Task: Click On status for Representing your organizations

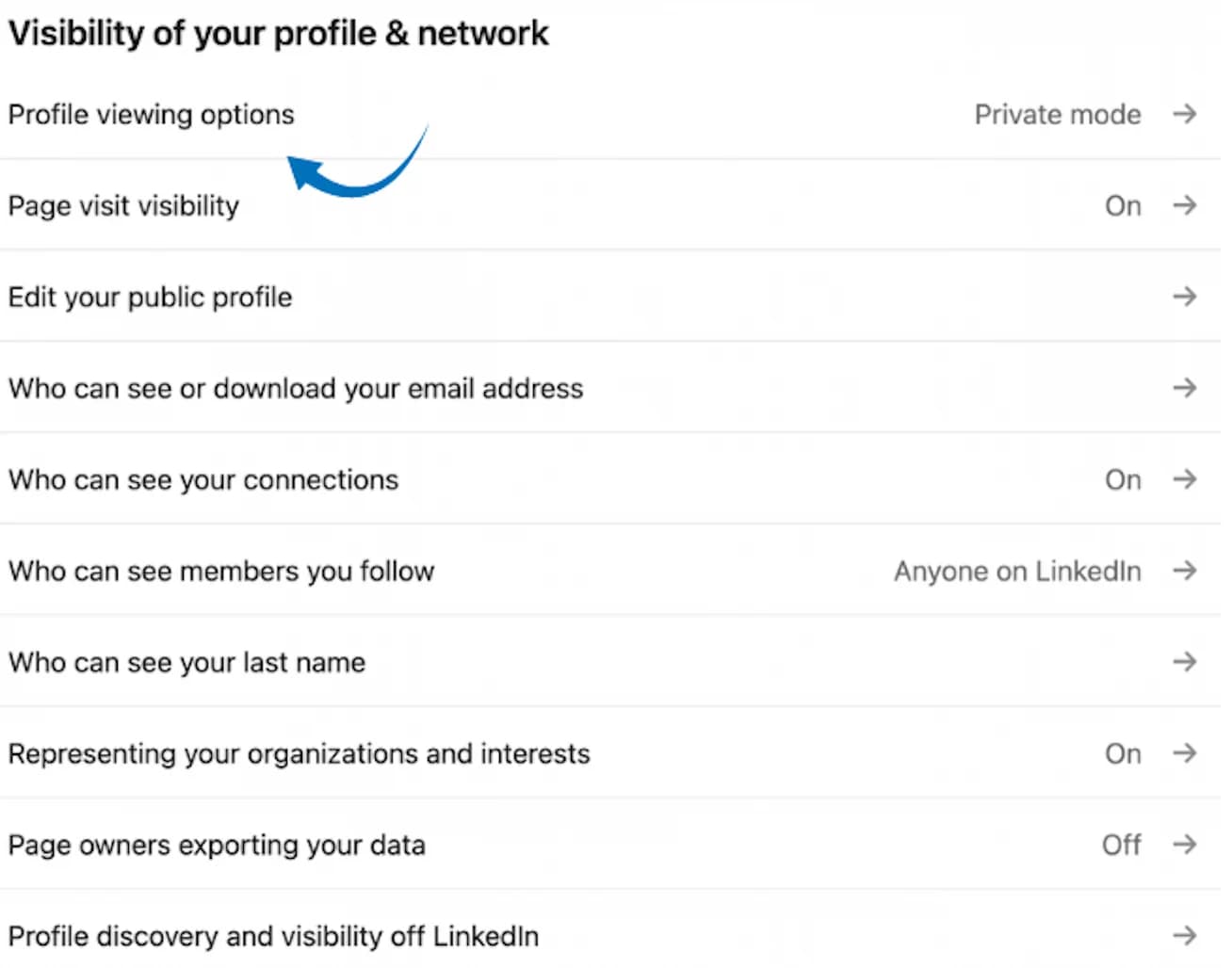Action: coord(1123,753)
